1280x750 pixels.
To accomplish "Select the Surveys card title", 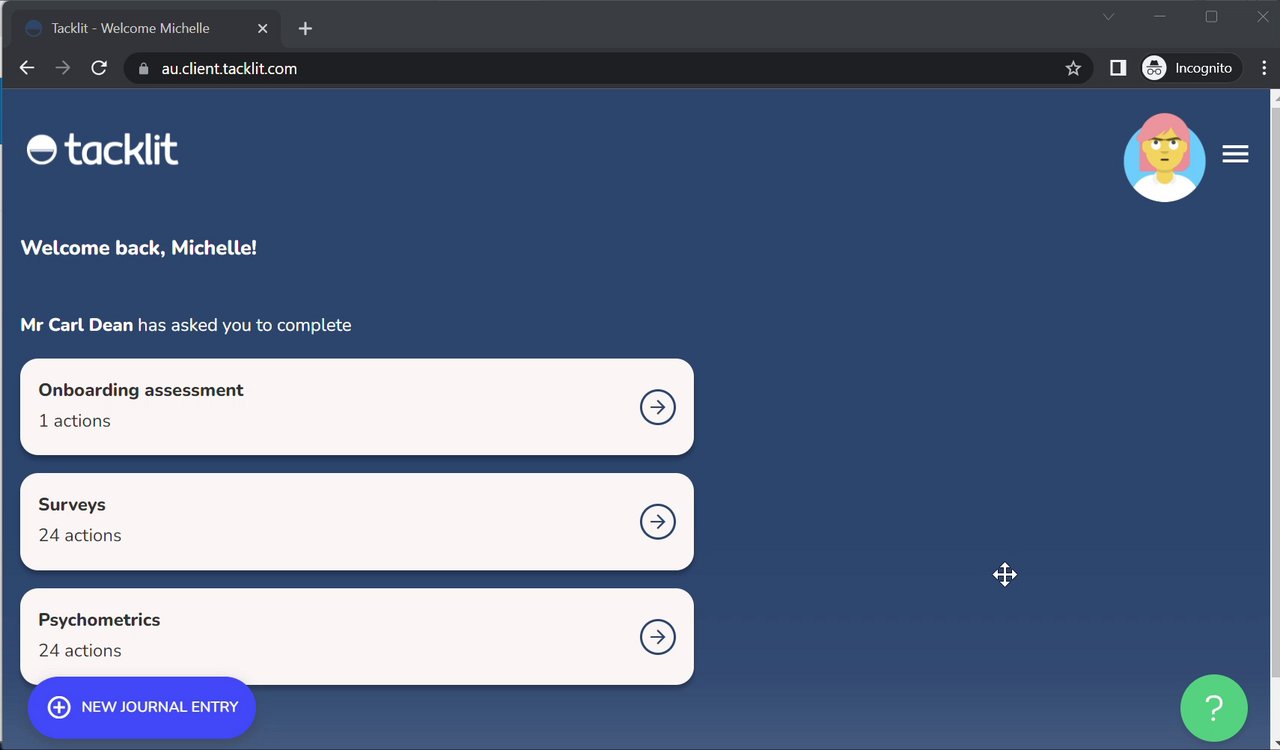I will 72,505.
